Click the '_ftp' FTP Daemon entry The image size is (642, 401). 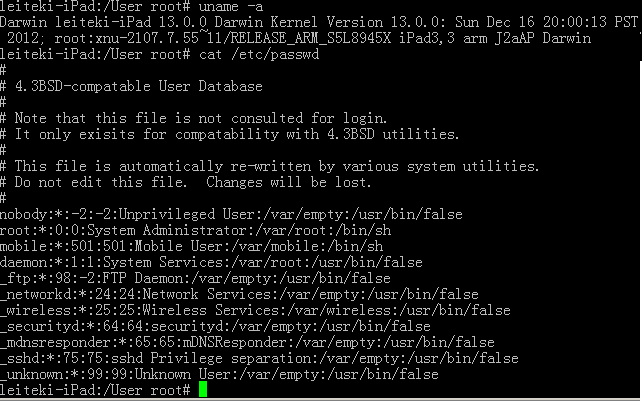coord(195,279)
